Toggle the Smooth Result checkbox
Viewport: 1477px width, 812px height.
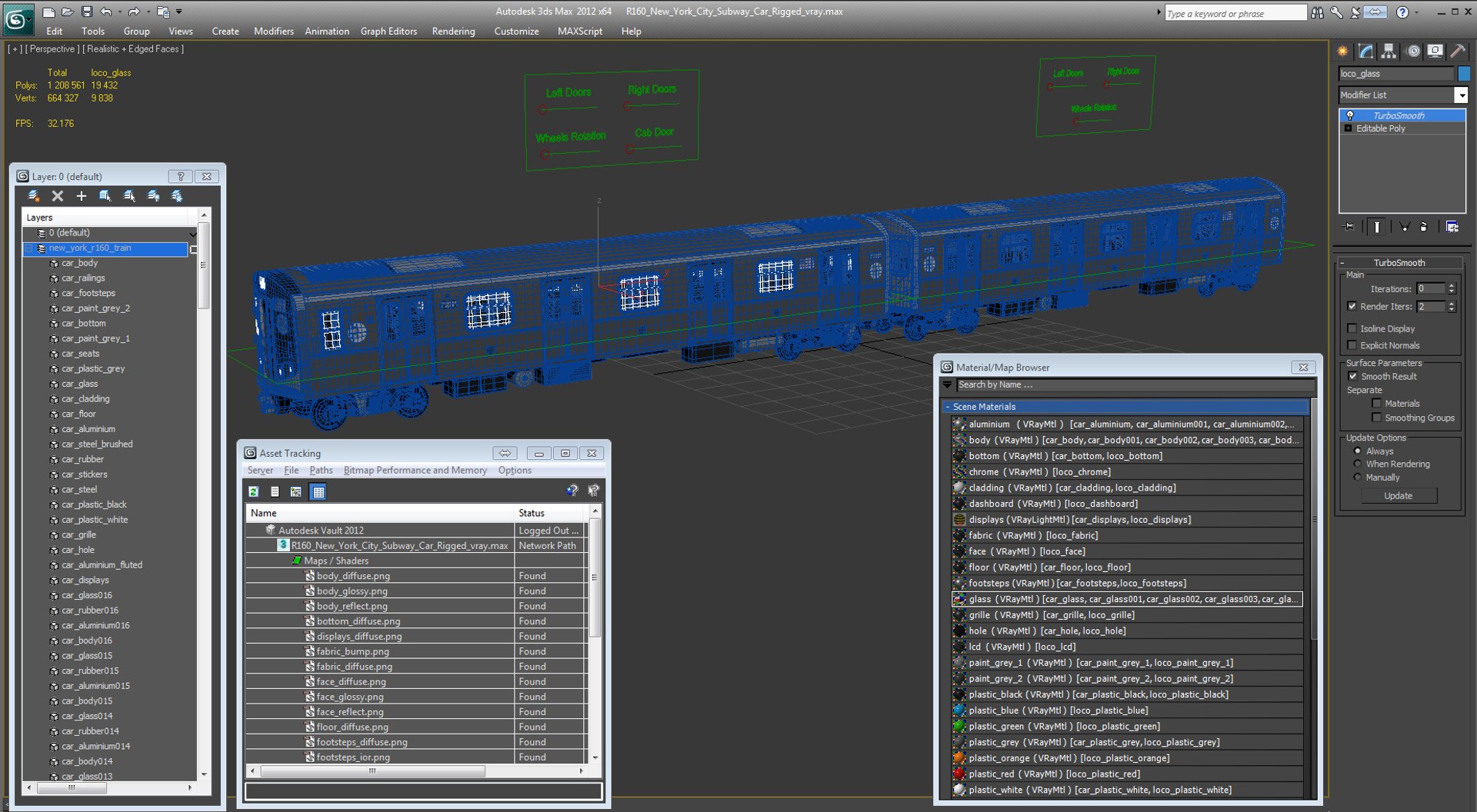(1353, 376)
